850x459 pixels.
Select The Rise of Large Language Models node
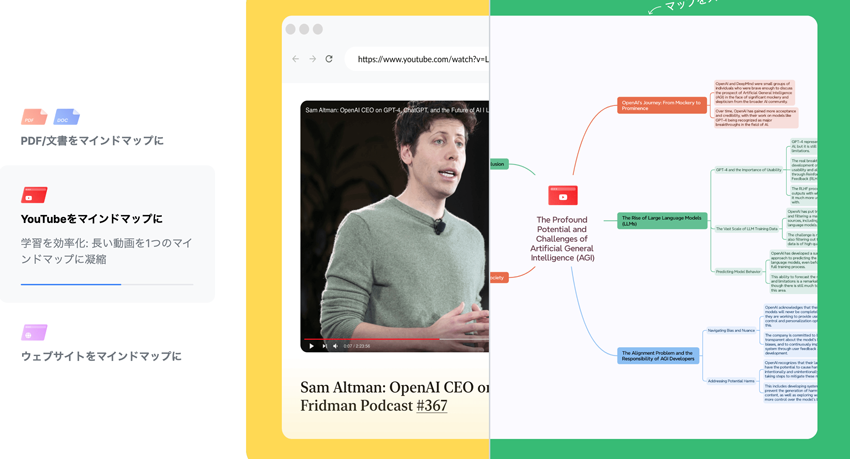[661, 220]
